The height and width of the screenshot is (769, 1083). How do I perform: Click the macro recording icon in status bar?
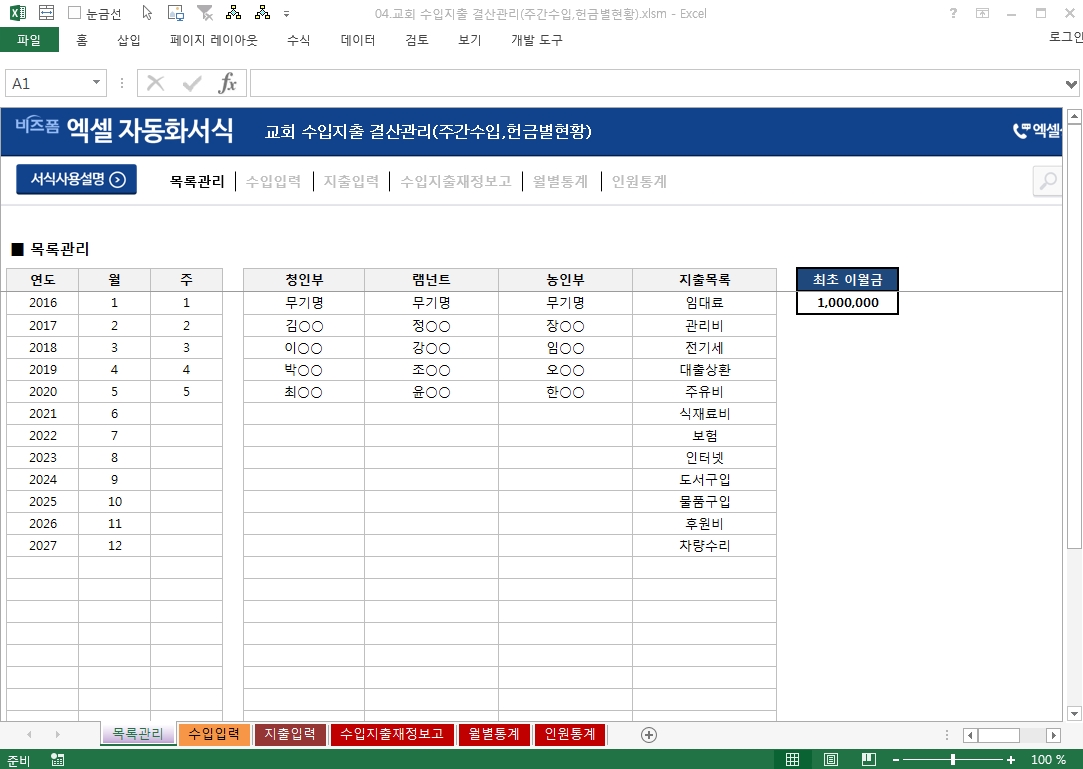pos(58,760)
